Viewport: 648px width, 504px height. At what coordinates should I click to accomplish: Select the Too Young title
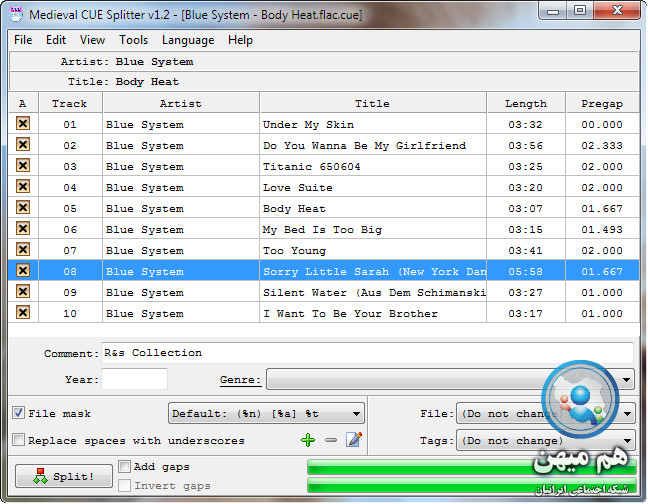point(373,250)
